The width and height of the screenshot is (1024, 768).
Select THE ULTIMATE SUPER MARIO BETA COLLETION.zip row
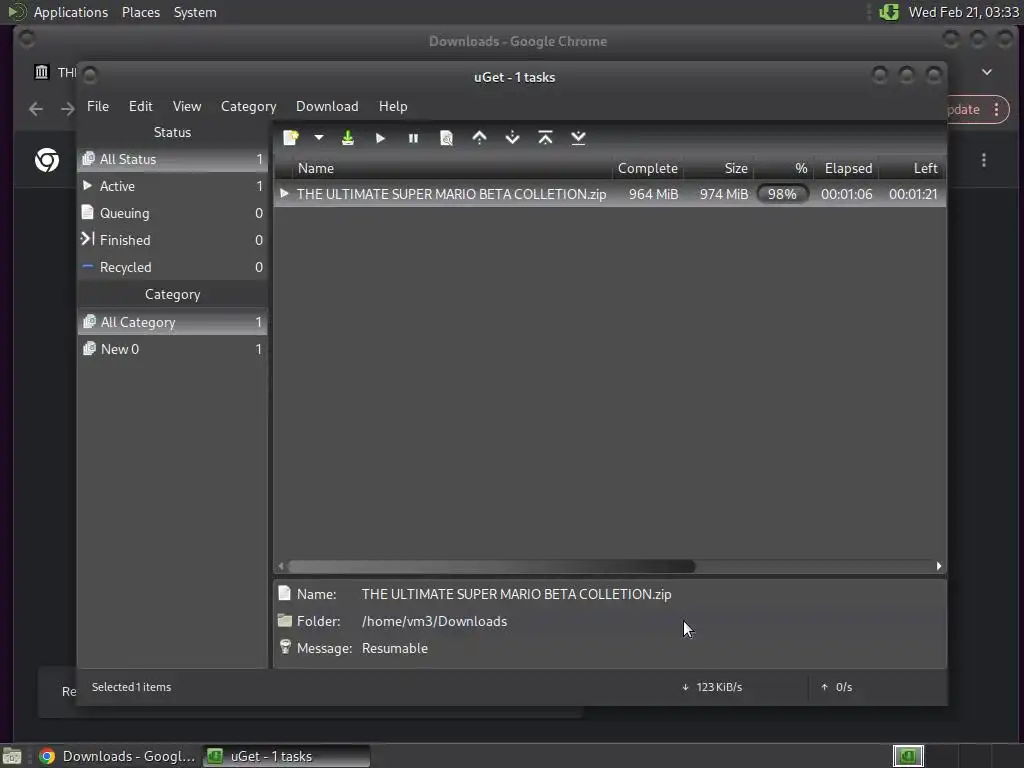(609, 194)
